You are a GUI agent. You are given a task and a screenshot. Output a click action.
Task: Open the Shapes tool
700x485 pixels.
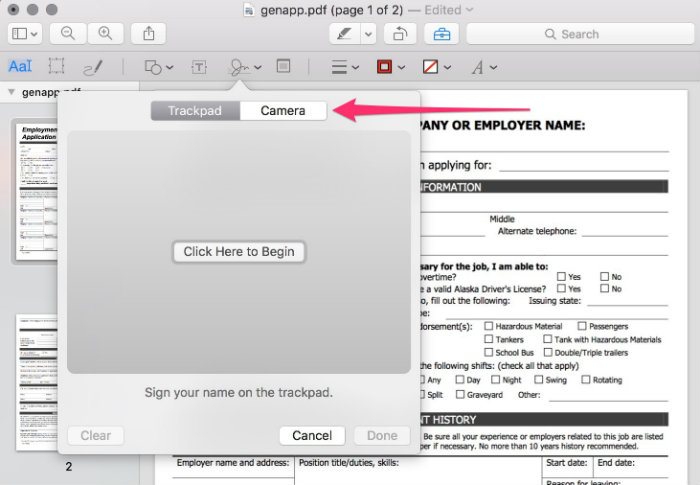(153, 67)
